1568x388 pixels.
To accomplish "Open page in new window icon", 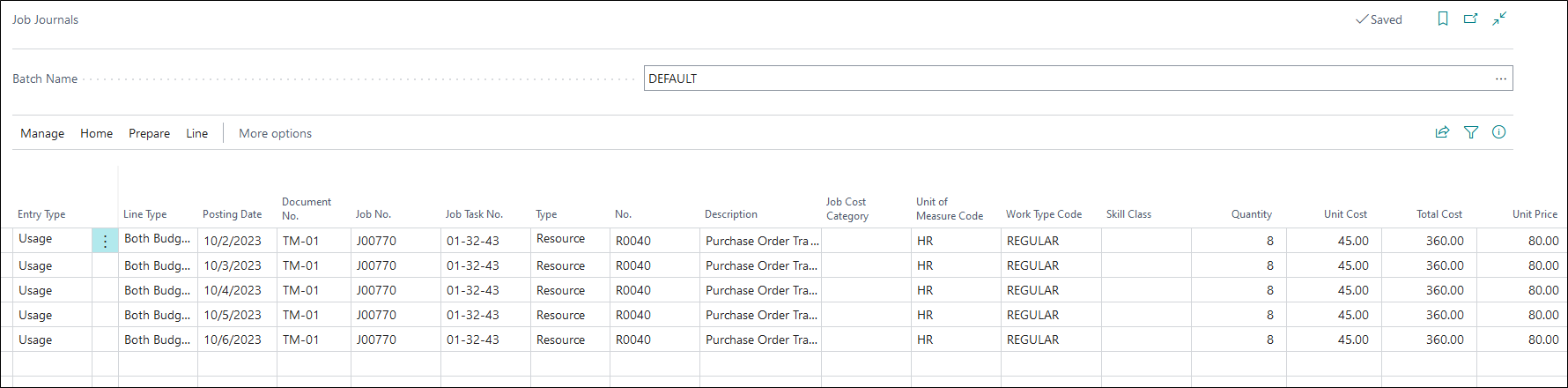I will click(1470, 19).
